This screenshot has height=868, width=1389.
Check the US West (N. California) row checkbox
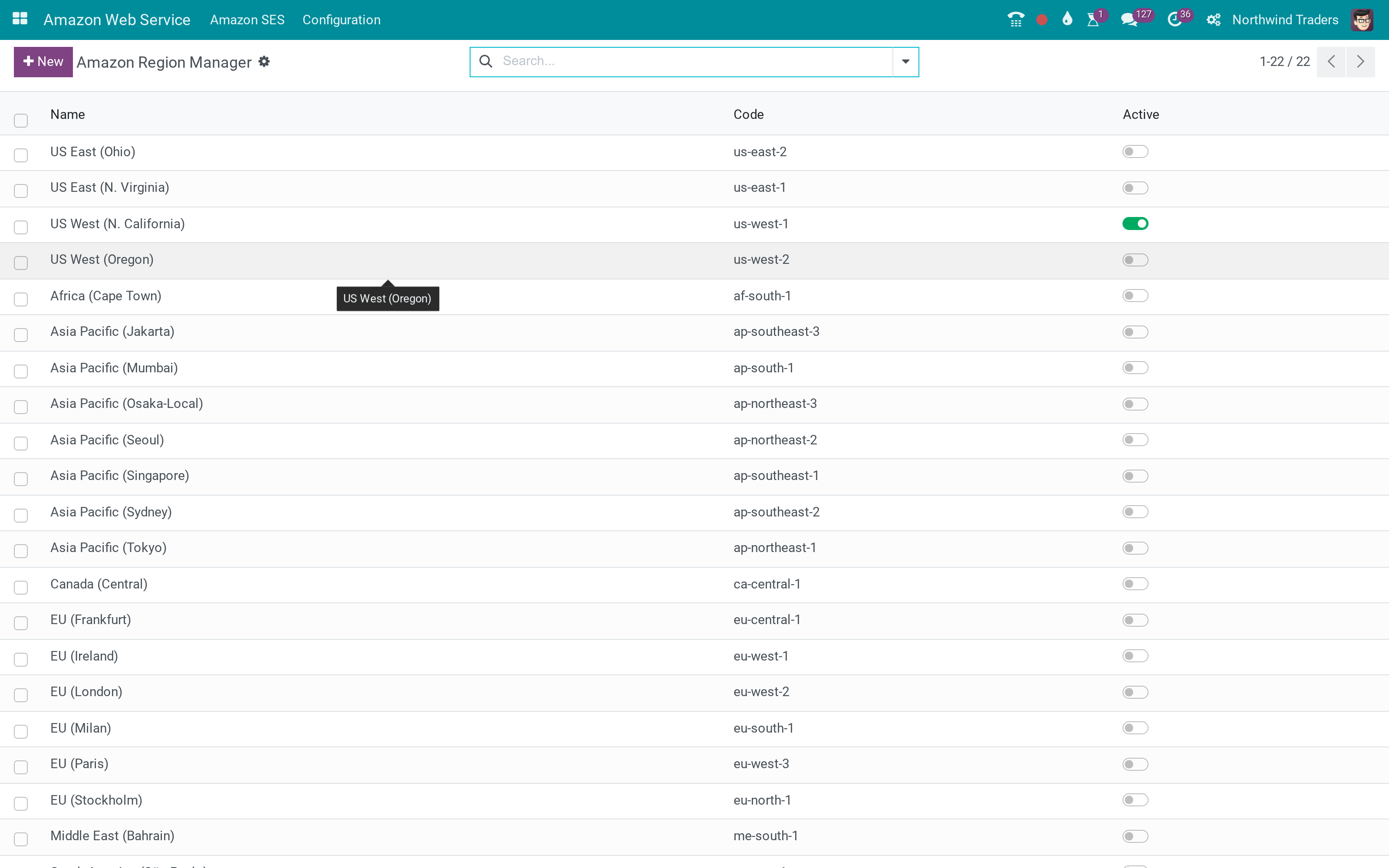[x=21, y=227]
